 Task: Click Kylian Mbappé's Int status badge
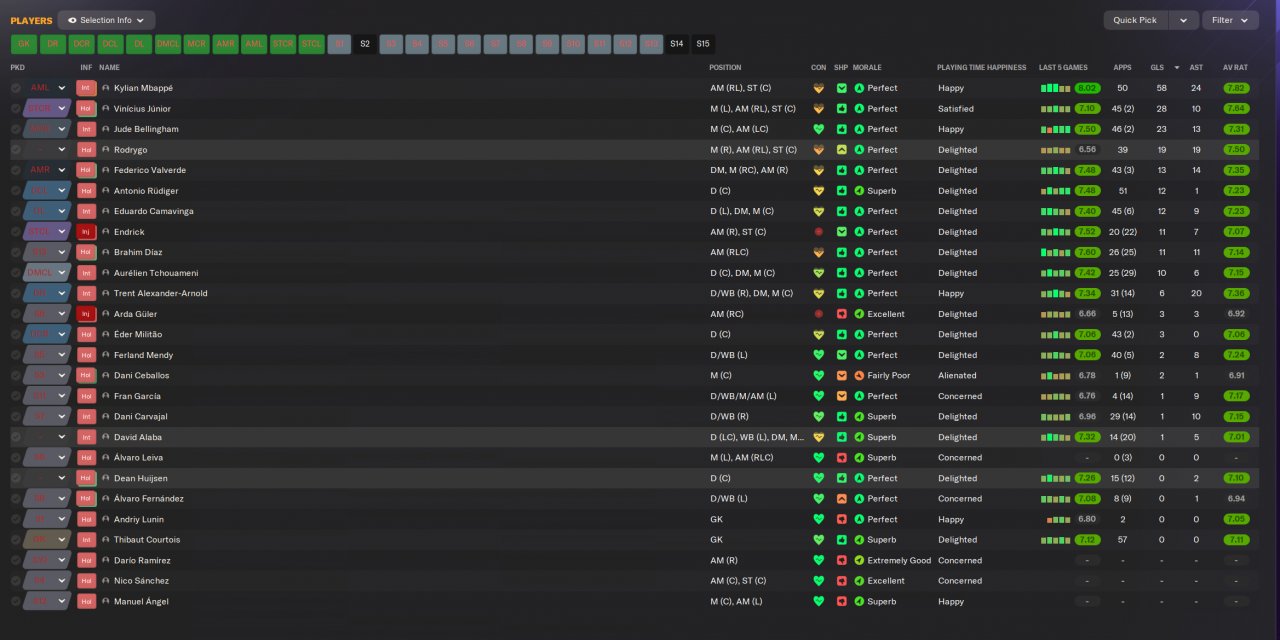[86, 88]
